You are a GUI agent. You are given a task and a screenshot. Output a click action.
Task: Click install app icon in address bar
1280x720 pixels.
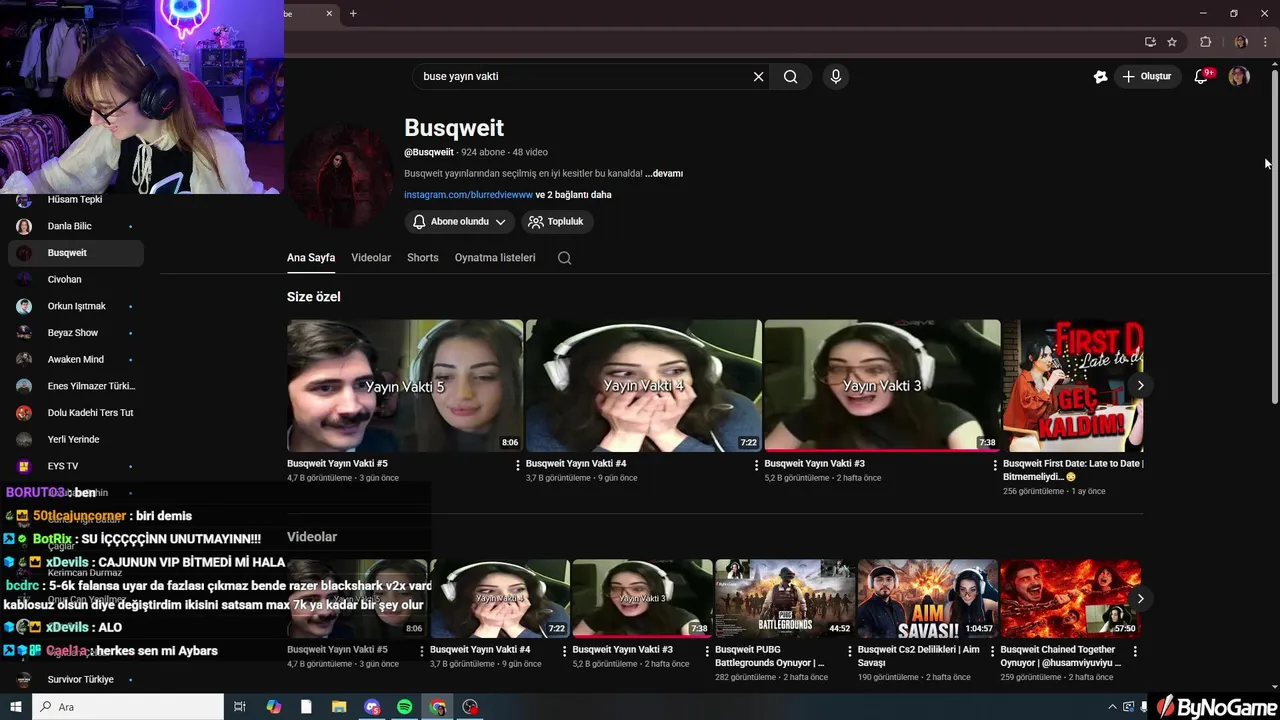(1150, 42)
